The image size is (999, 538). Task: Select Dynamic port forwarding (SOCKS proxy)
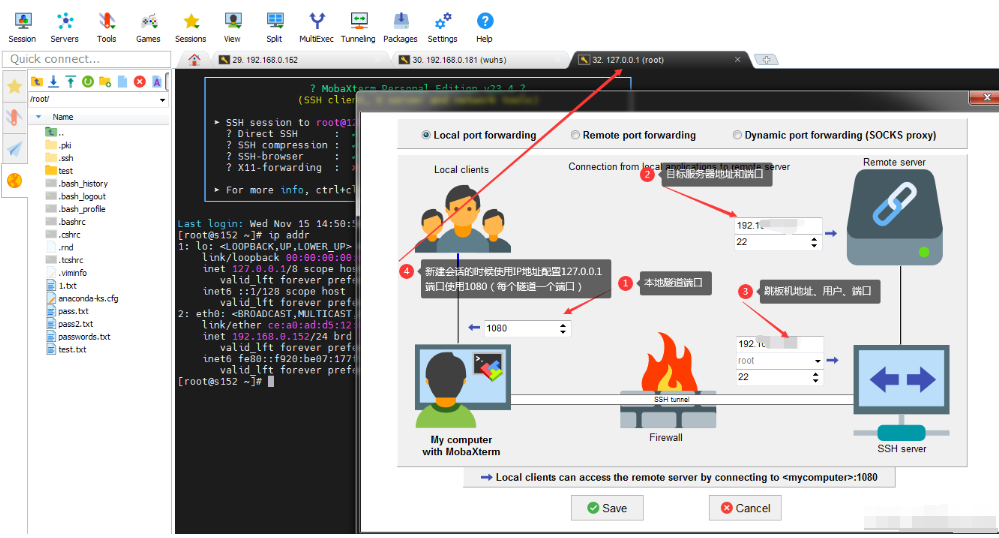click(x=834, y=135)
